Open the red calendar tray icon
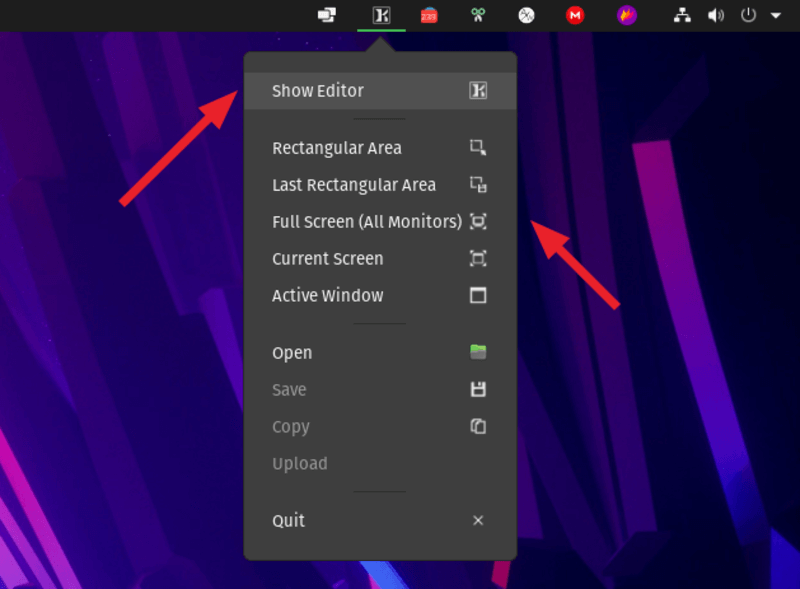The width and height of the screenshot is (800, 589). coord(429,15)
